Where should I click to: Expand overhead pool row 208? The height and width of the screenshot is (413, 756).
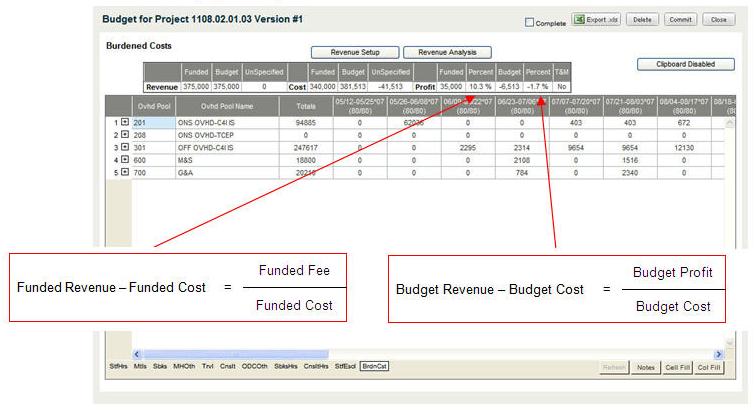pyautogui.click(x=124, y=135)
